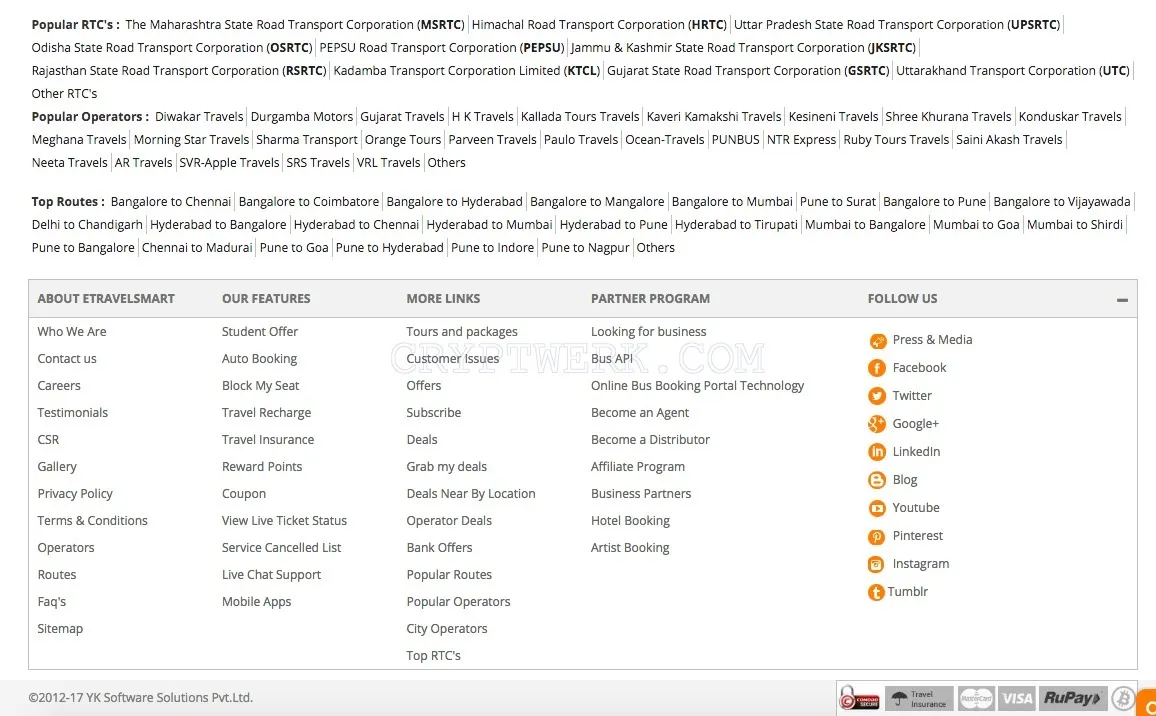Select Kallada Tours Travels operator
The width and height of the screenshot is (1156, 716).
click(x=580, y=117)
